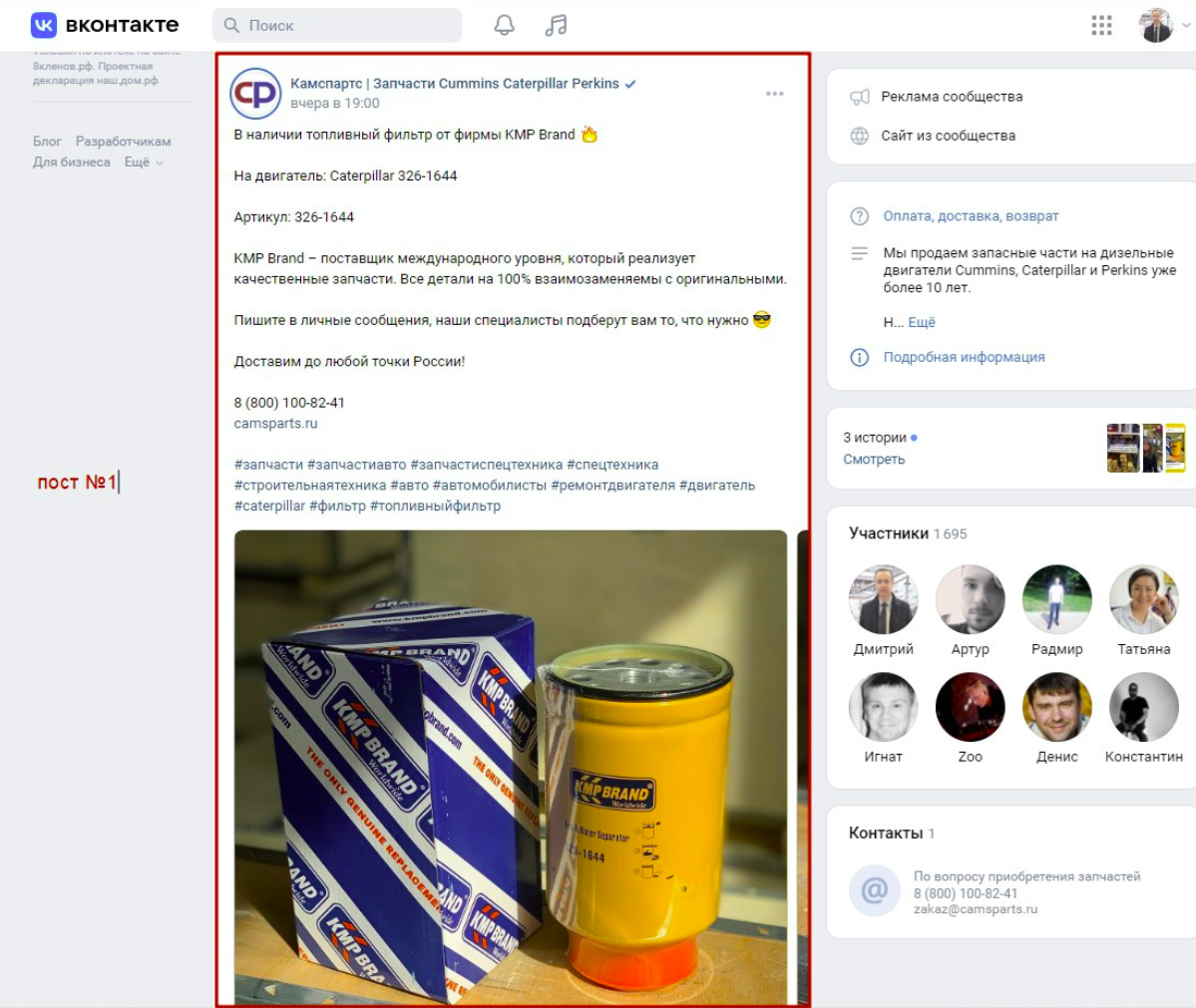The image size is (1196, 1008).
Task: Open Для бизнеса footer link
Action: coord(71,162)
